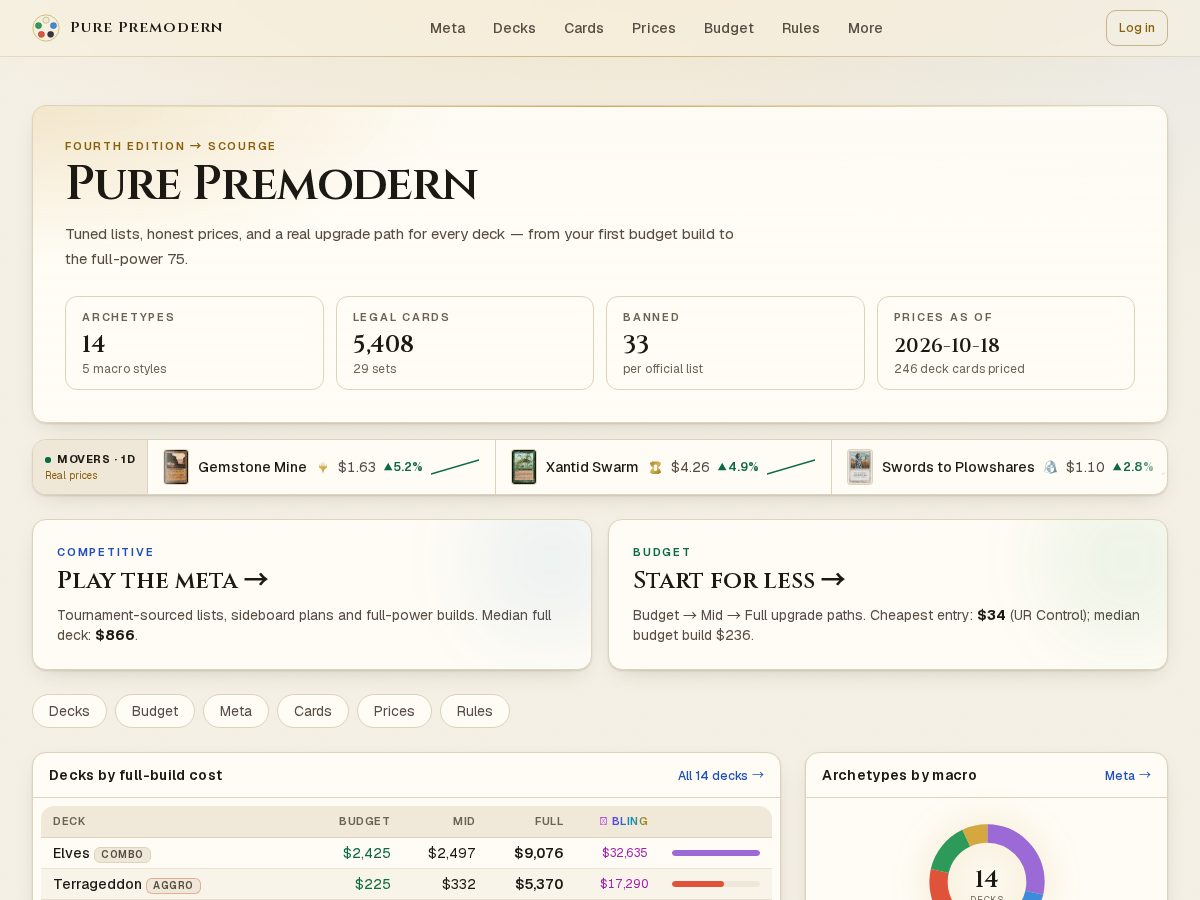
Task: Go to Cards in top navigation
Action: click(583, 28)
